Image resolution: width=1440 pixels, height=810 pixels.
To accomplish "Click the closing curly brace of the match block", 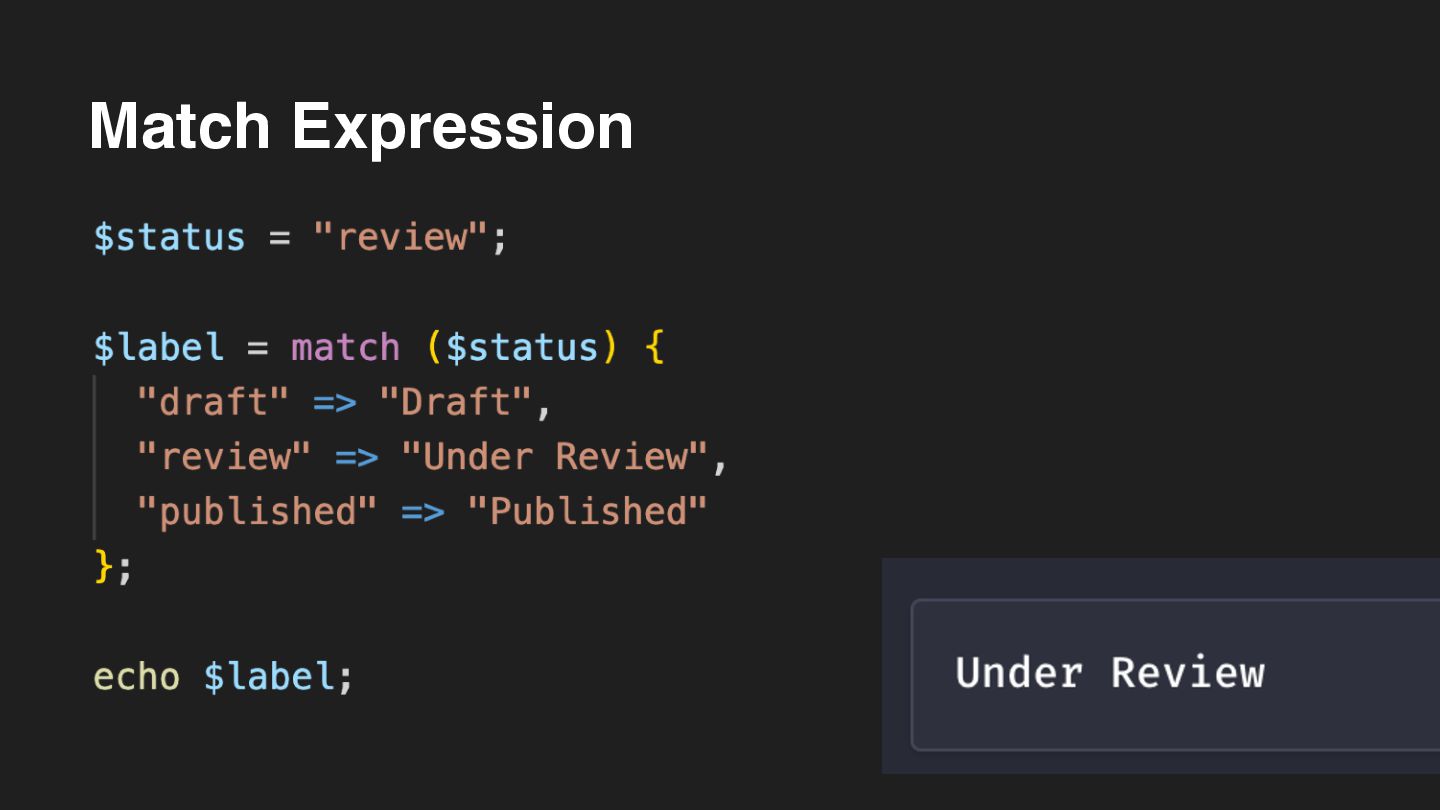I will coord(103,567).
